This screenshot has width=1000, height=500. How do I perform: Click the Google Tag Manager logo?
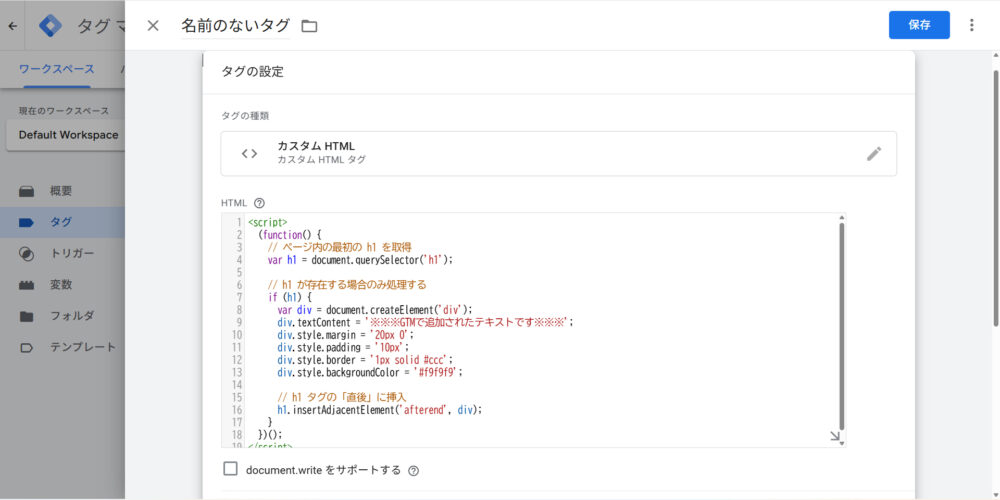pos(50,26)
